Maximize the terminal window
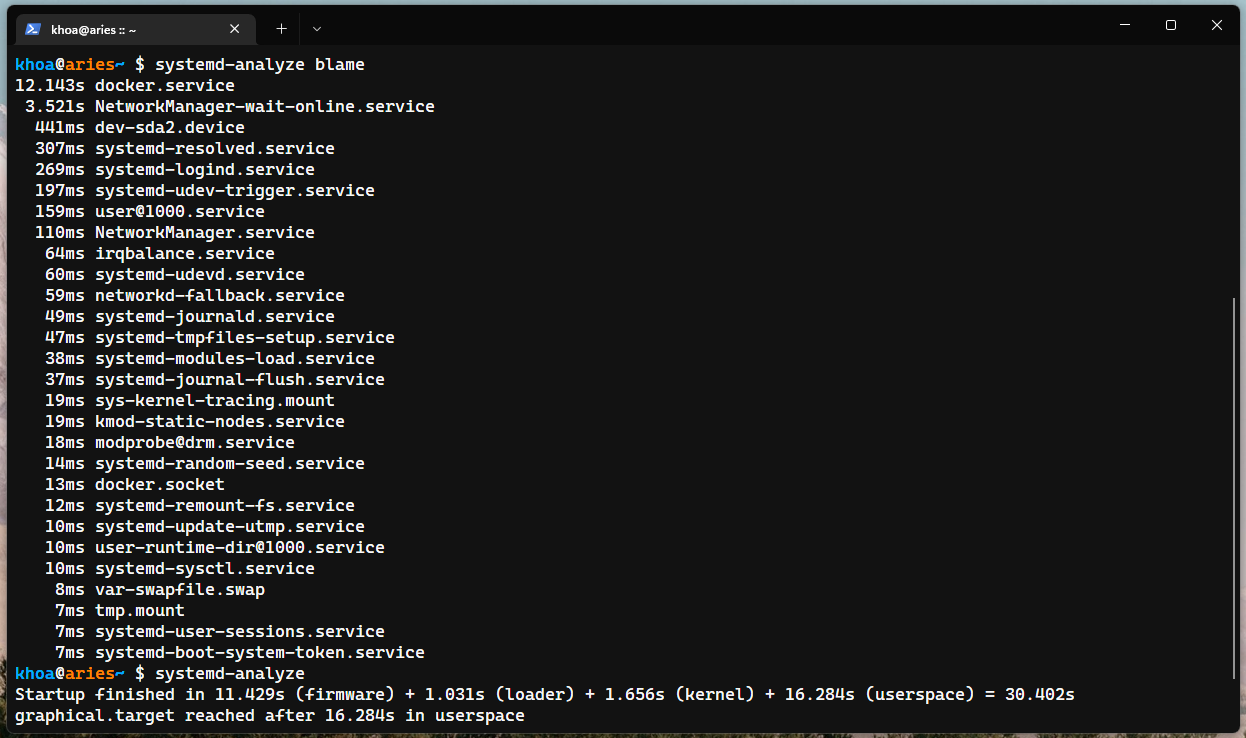1246x738 pixels. (x=1171, y=26)
